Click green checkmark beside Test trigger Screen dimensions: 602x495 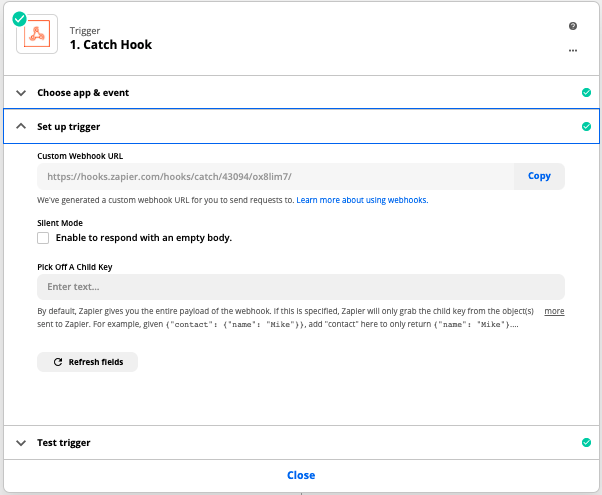pyautogui.click(x=586, y=442)
